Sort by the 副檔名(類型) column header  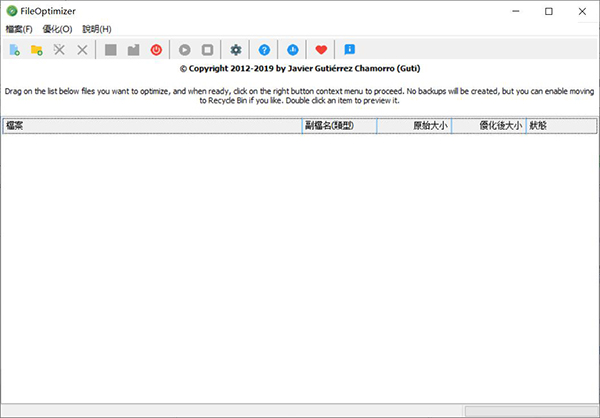tap(339, 126)
